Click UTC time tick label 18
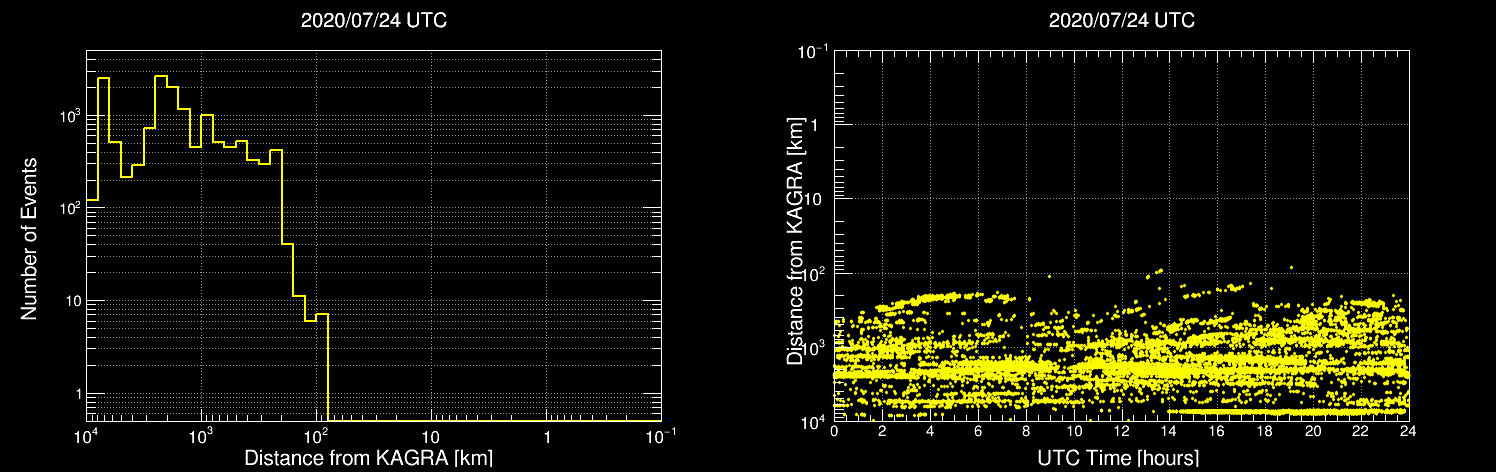 pos(1265,431)
